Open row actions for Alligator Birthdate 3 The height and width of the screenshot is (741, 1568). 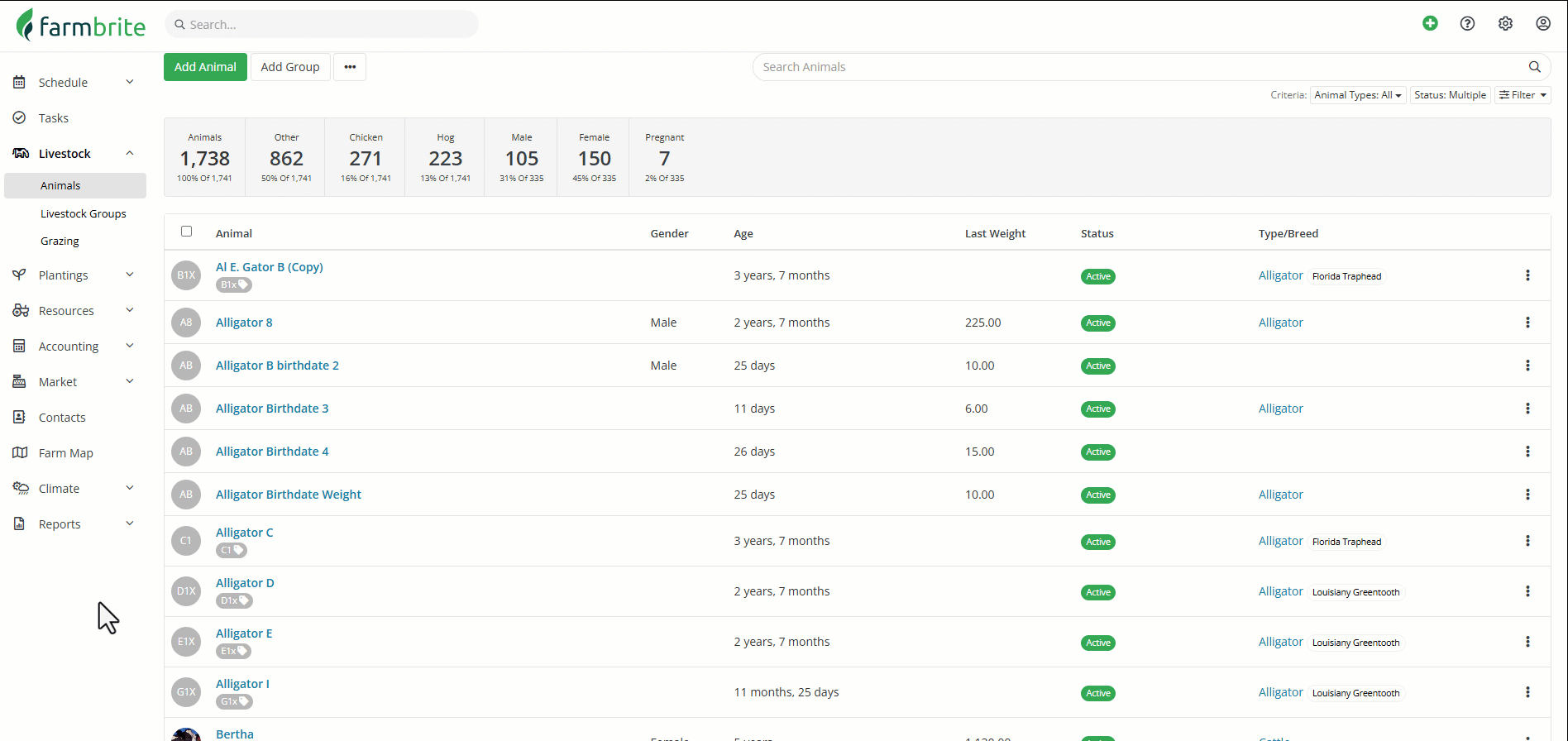pyautogui.click(x=1527, y=409)
